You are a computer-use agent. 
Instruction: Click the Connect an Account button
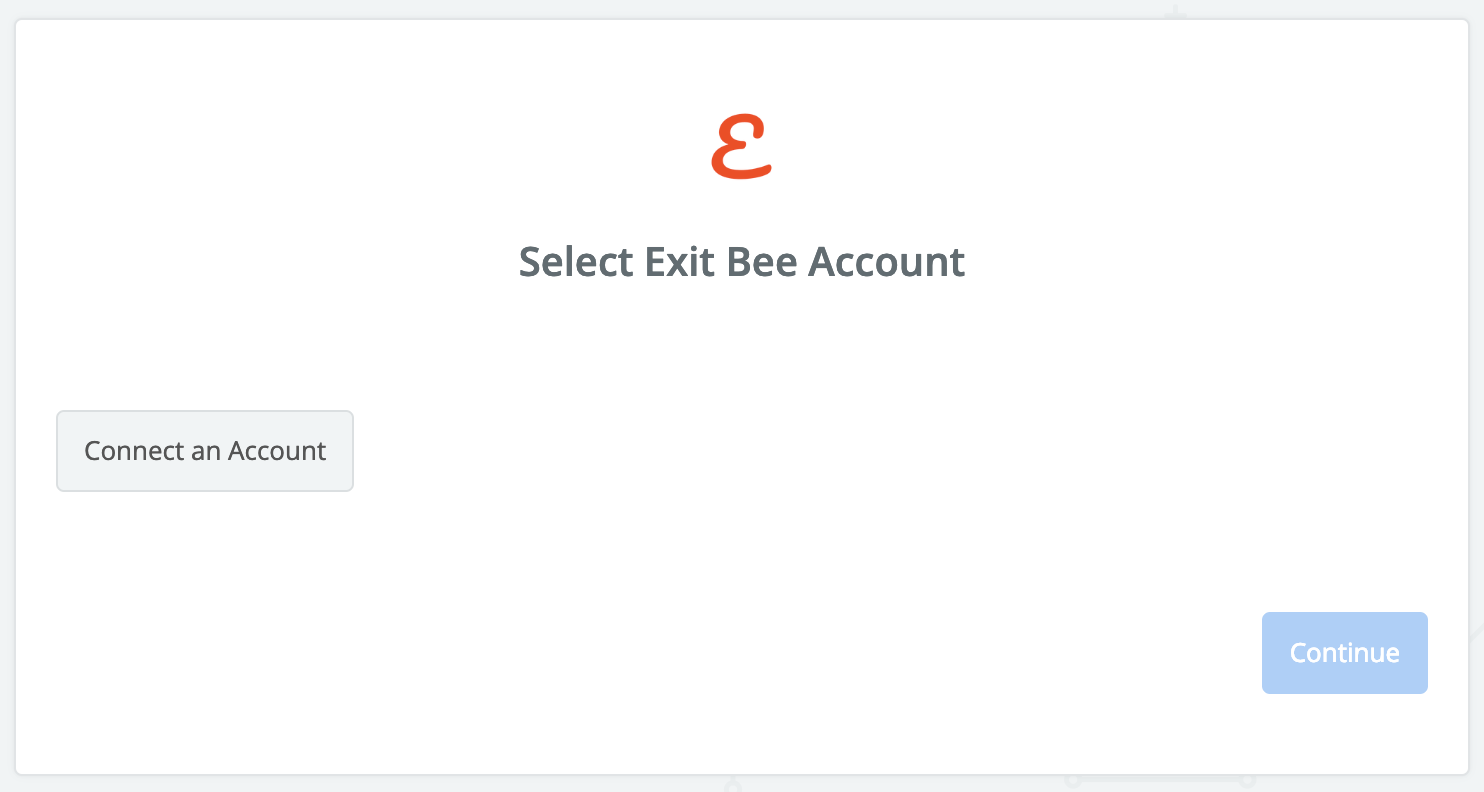point(205,451)
